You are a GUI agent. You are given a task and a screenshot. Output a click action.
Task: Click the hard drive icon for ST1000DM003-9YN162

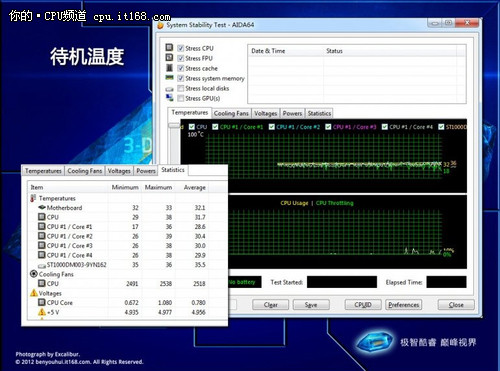42,266
